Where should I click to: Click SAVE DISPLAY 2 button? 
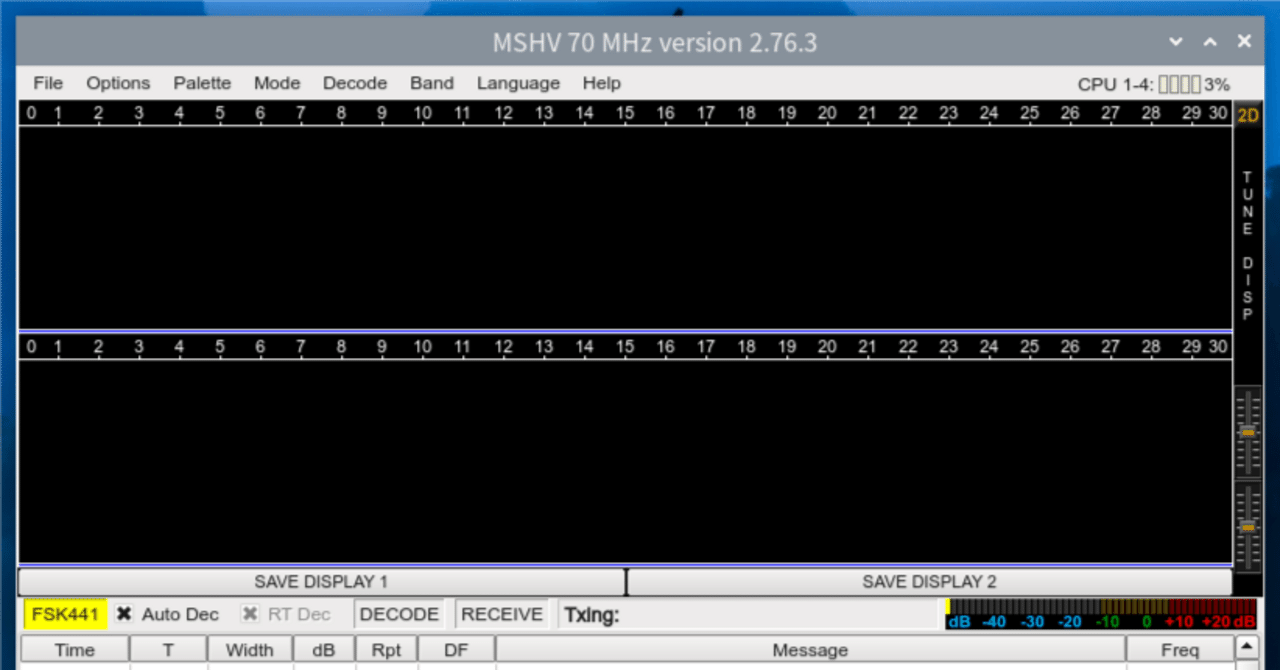[929, 582]
